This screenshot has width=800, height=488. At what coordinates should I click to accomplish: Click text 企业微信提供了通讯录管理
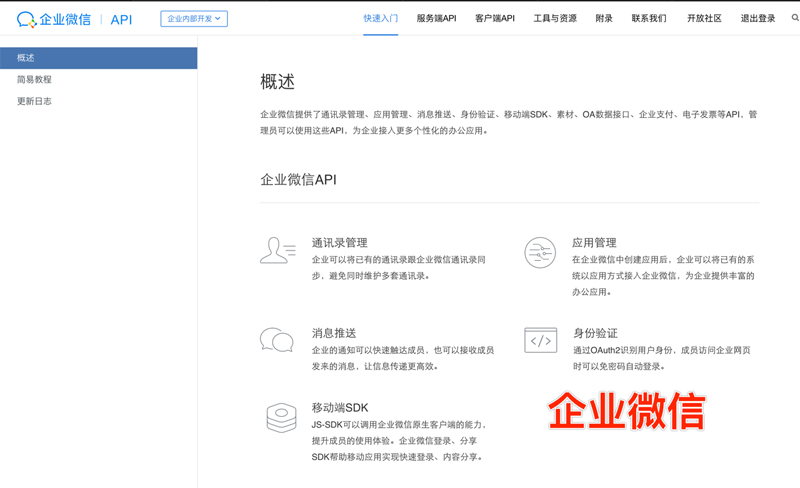click(312, 114)
